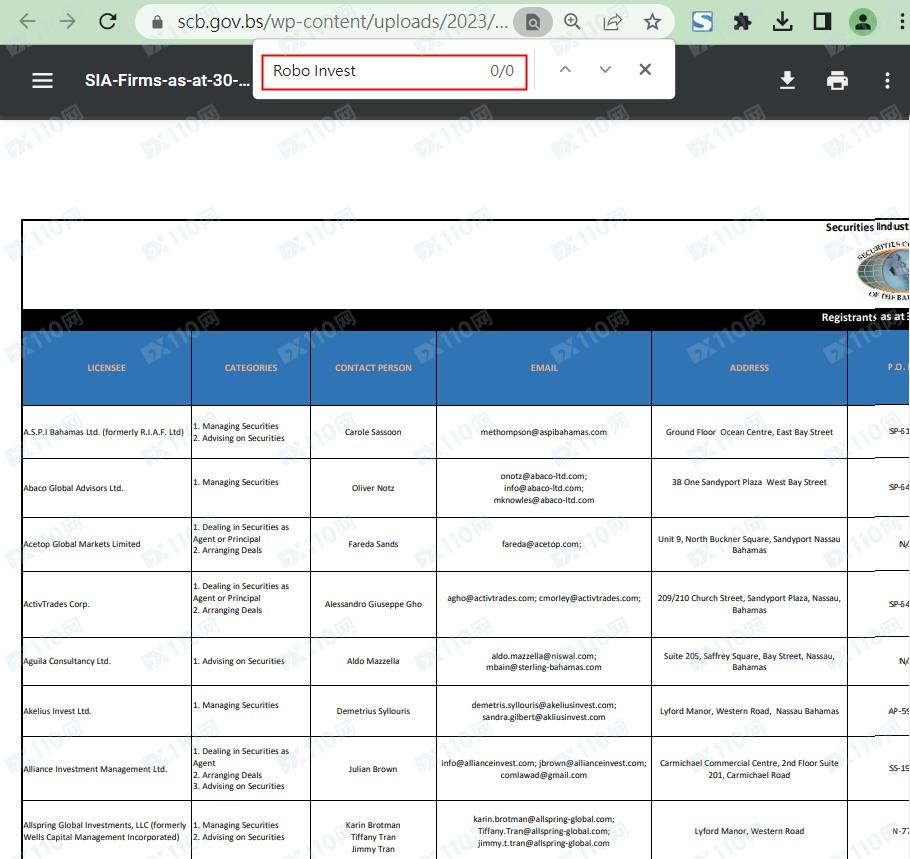Share this page from address bar

[612, 21]
